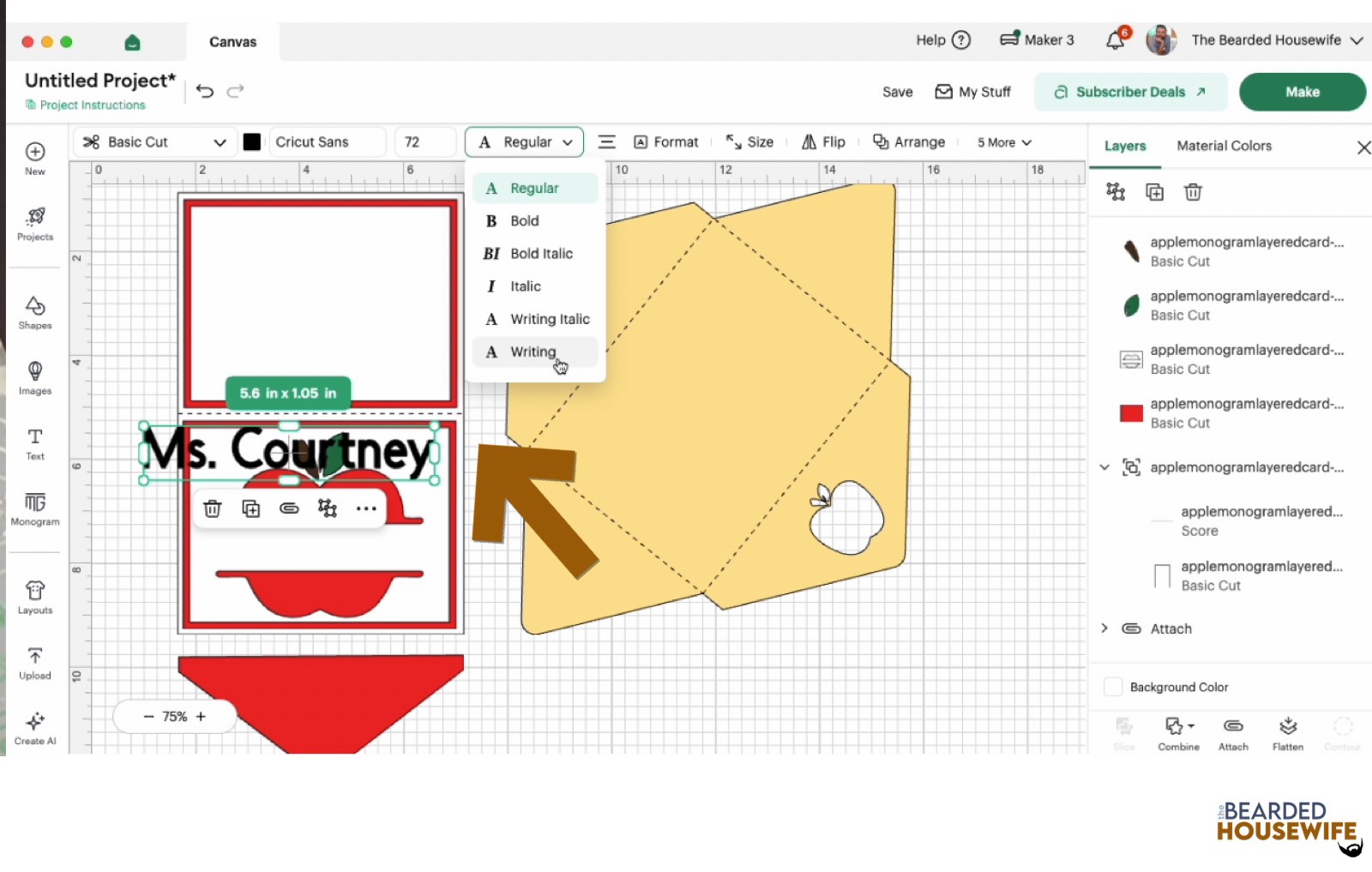Switch to the Material Colors tab

point(1224,146)
